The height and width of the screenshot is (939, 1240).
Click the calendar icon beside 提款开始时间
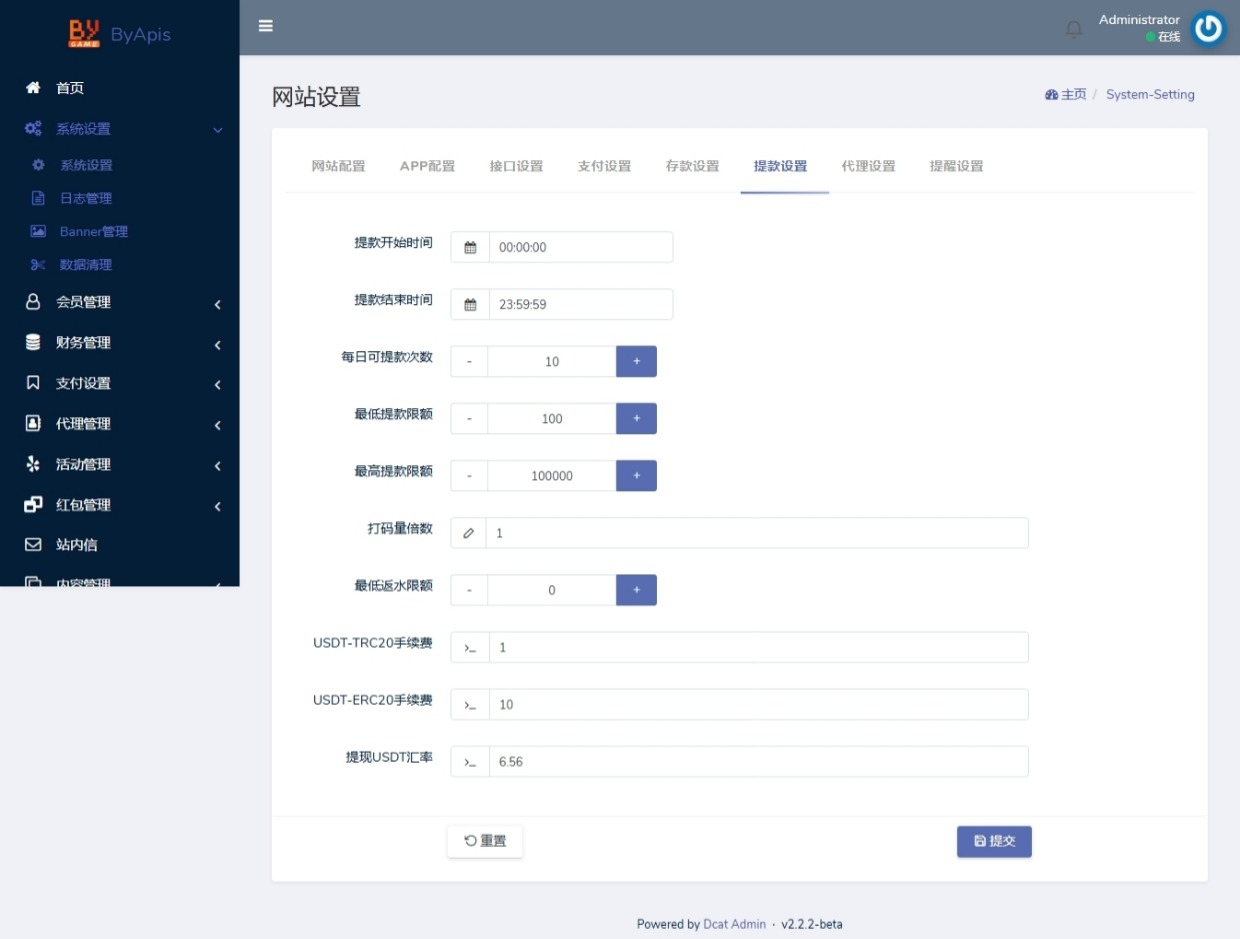click(x=470, y=247)
